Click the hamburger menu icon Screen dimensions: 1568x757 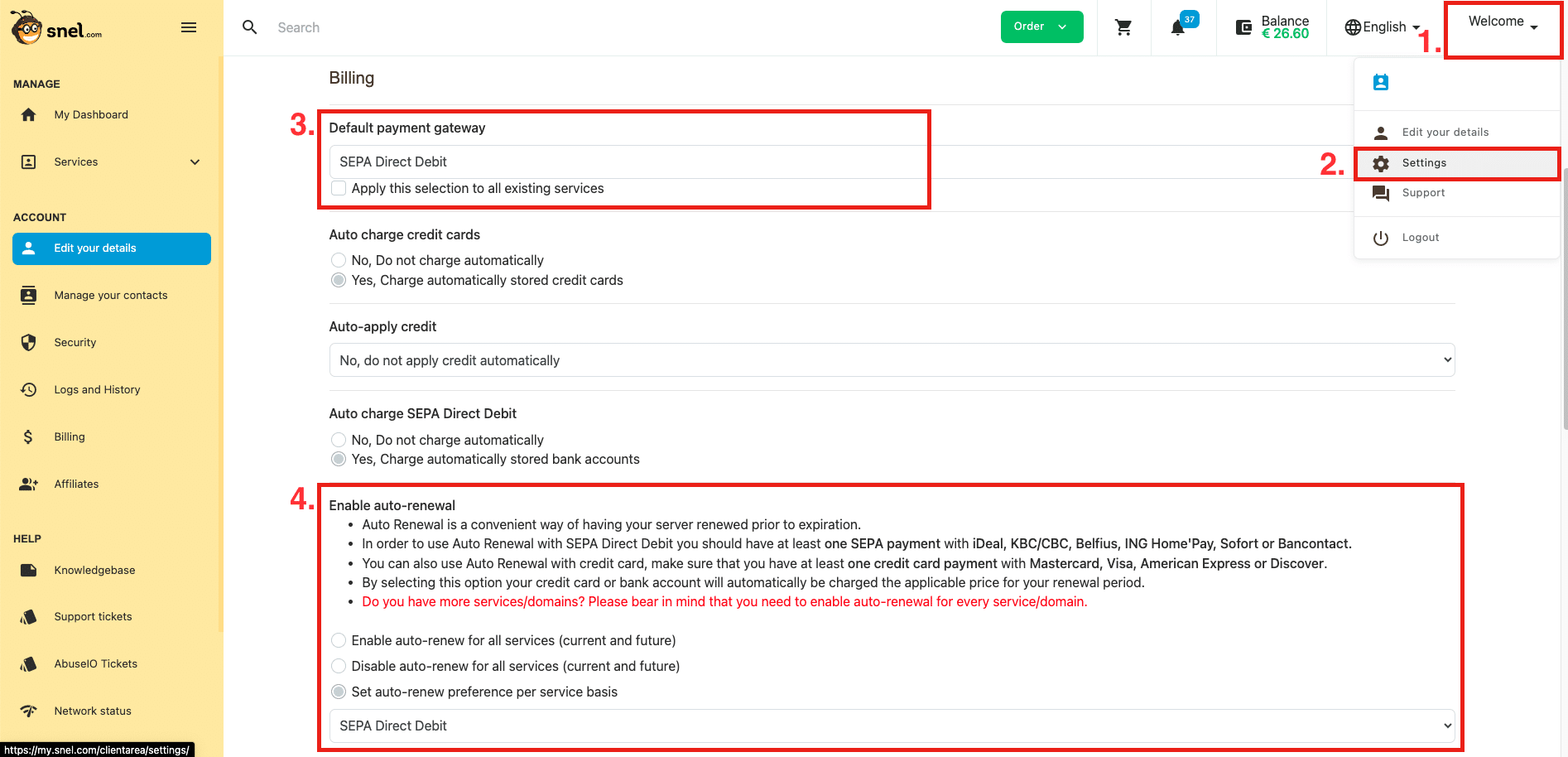[189, 27]
